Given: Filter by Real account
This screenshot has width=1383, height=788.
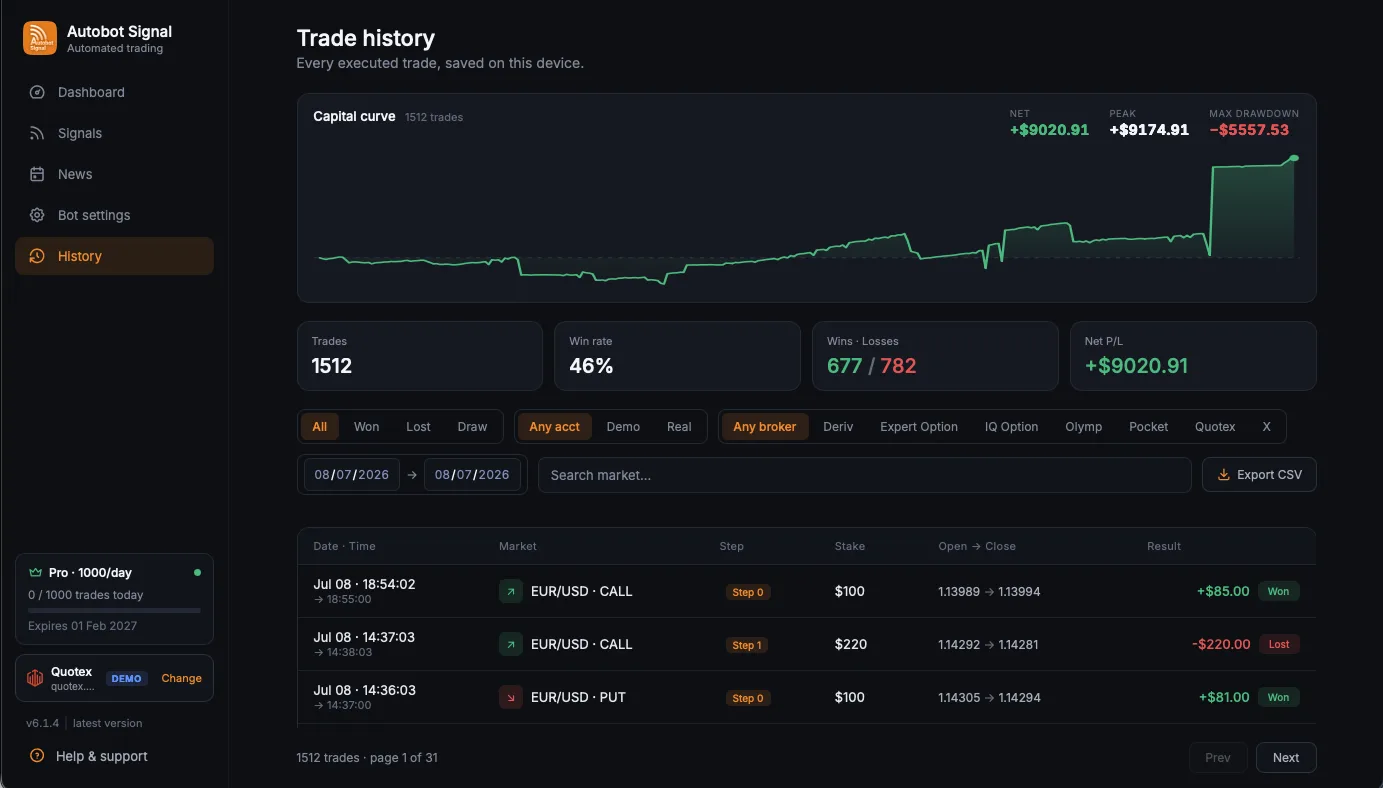Looking at the screenshot, I should [x=679, y=426].
